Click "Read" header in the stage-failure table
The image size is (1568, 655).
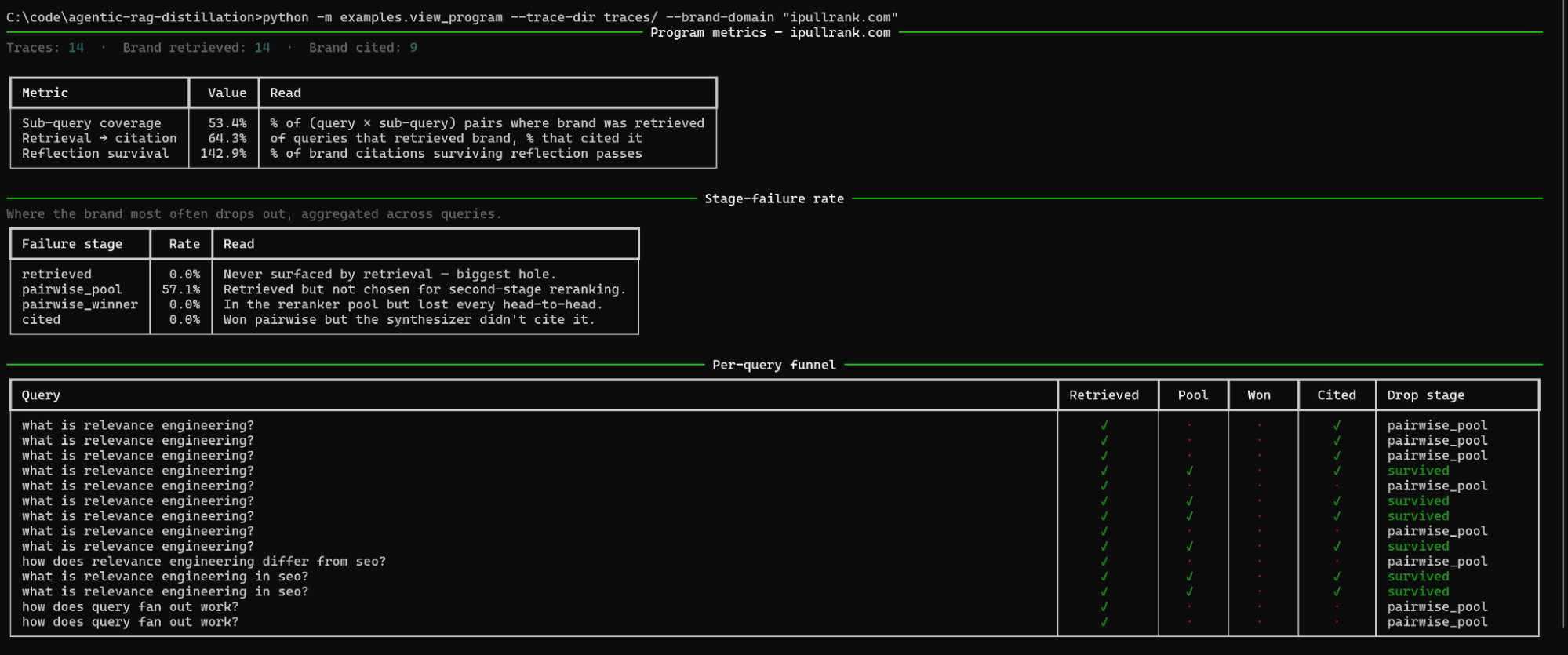pos(238,244)
